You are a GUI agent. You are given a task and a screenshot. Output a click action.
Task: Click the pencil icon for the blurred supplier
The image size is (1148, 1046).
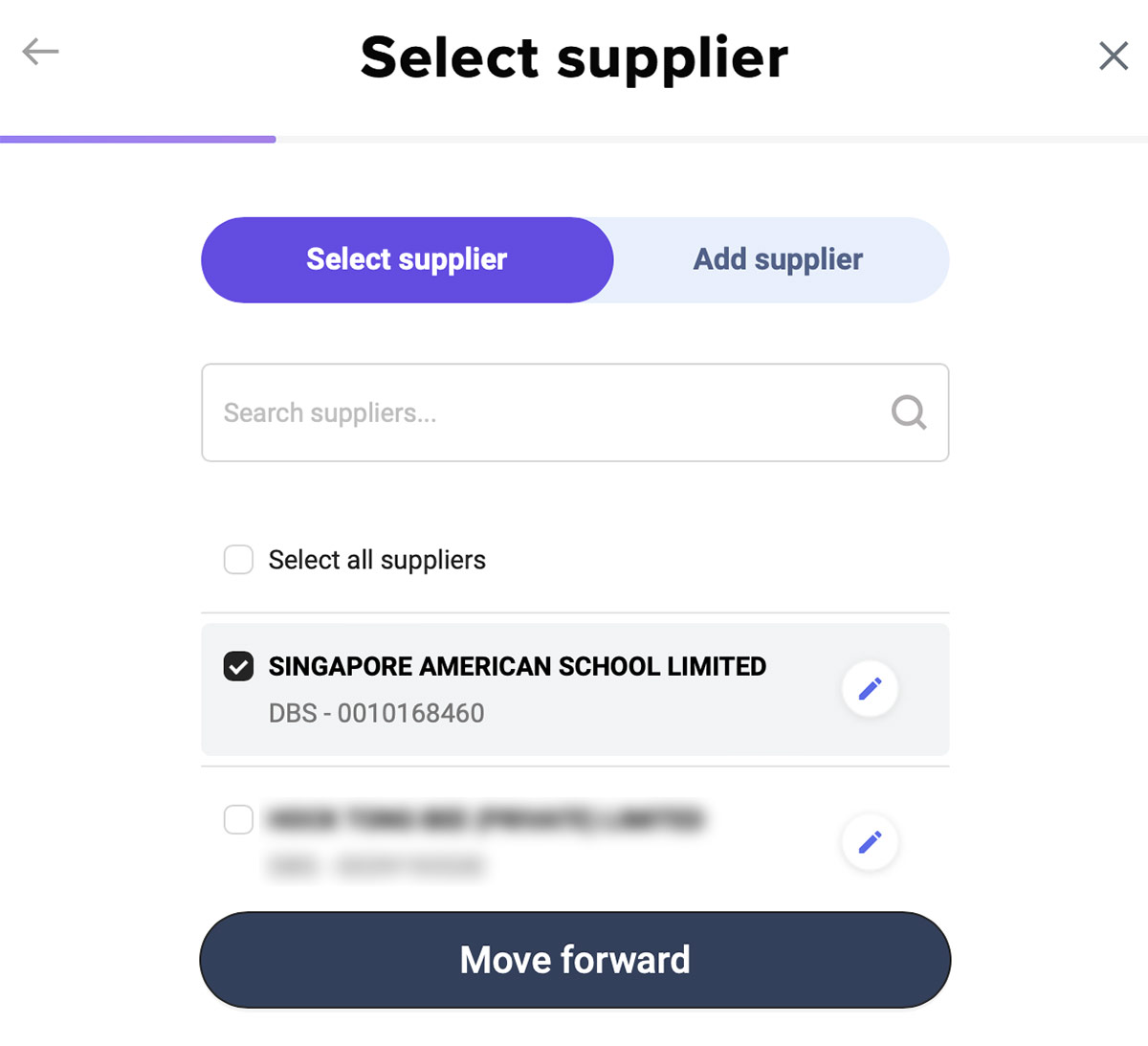[870, 842]
